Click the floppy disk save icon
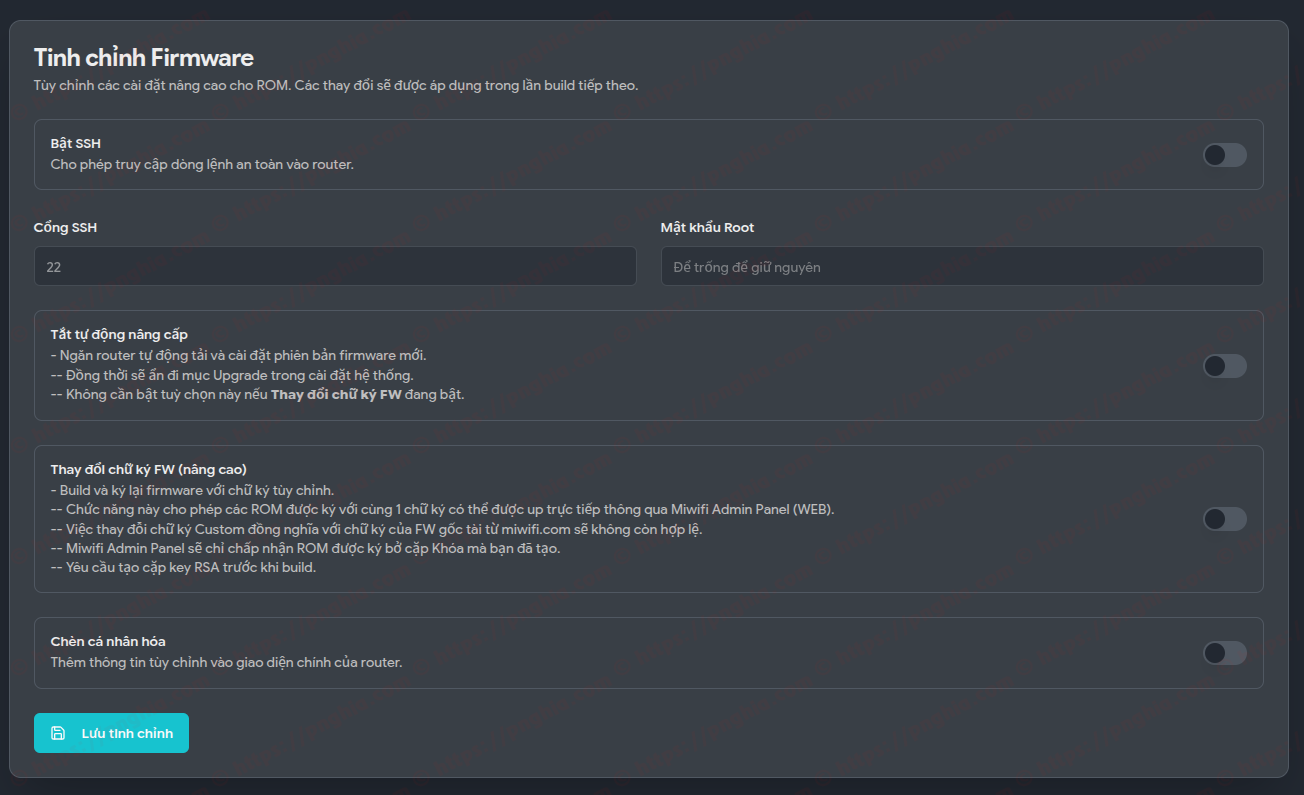 pyautogui.click(x=60, y=733)
